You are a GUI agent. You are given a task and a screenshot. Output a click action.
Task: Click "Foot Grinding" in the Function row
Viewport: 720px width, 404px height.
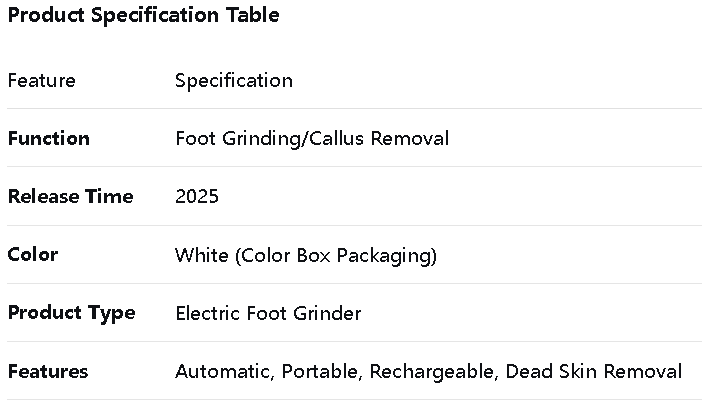237,138
